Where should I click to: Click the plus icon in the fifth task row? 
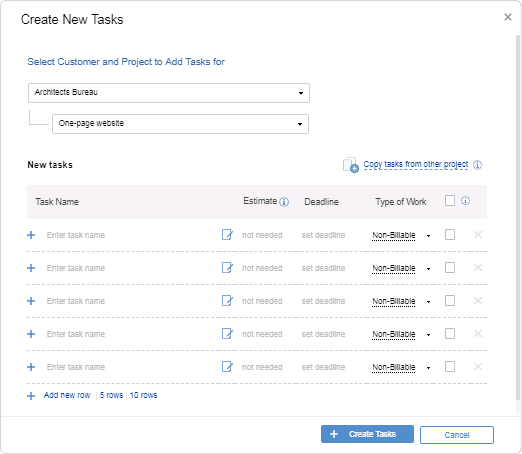coord(31,367)
